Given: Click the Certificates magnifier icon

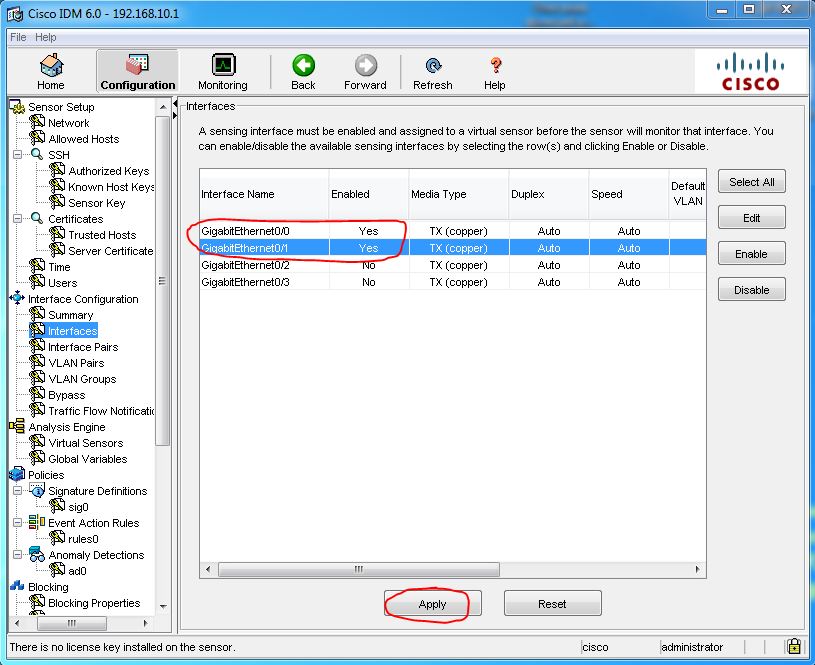Looking at the screenshot, I should pos(37,218).
